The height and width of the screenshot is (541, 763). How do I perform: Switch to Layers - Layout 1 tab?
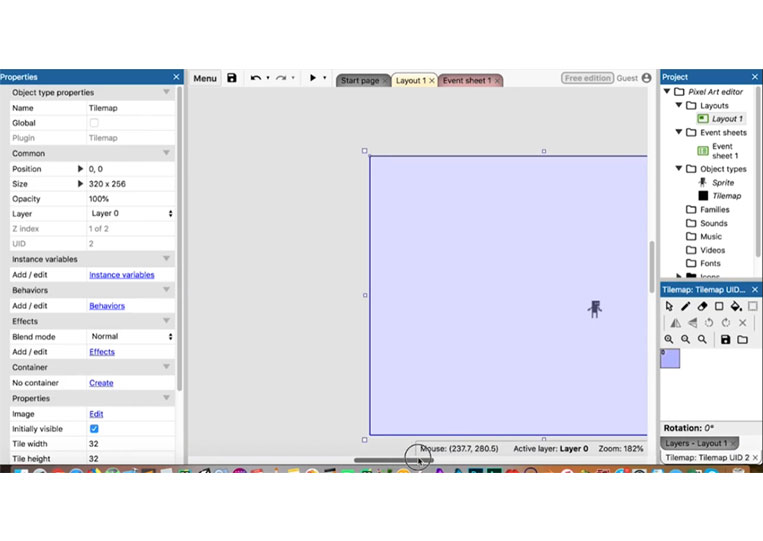[696, 443]
